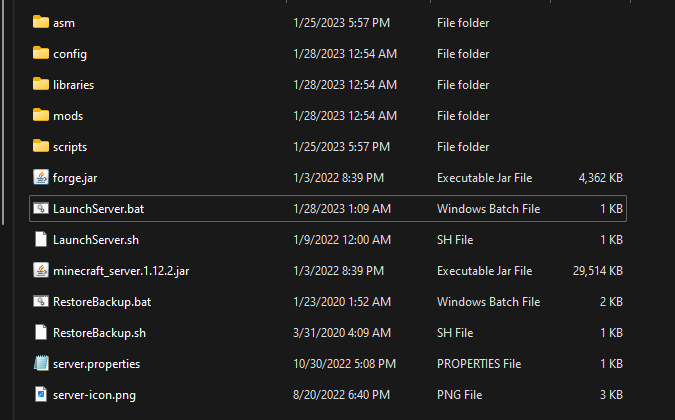
Task: Select the LaunchServer.sh file name
Action: pyautogui.click(x=96, y=240)
